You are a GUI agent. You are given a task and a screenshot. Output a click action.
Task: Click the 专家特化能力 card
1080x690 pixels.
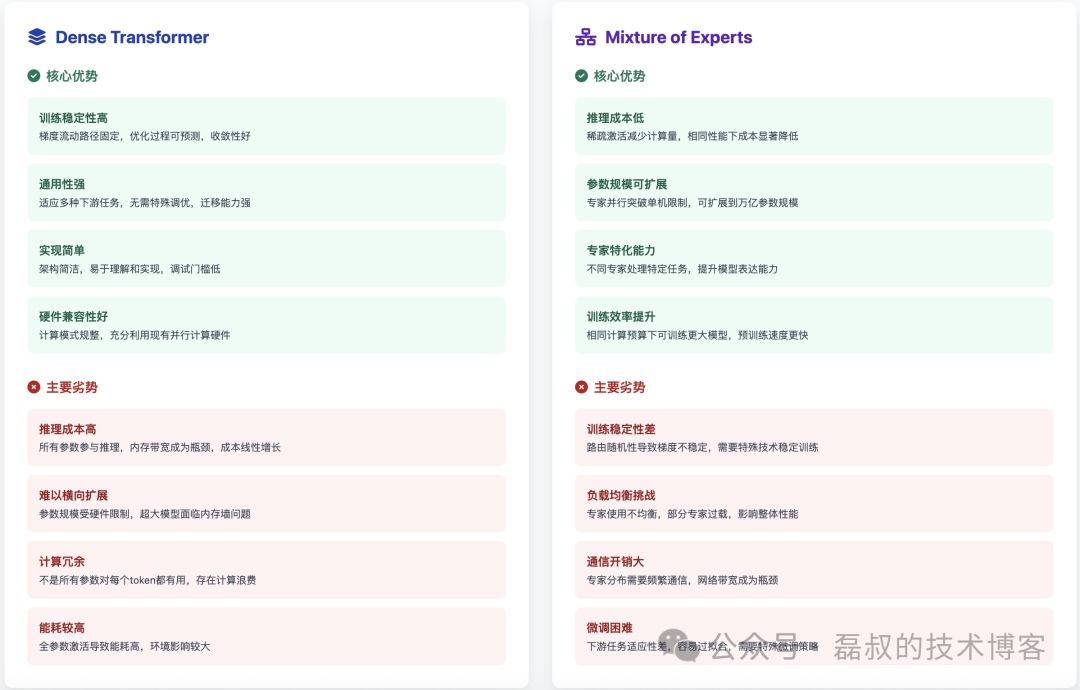(814, 258)
